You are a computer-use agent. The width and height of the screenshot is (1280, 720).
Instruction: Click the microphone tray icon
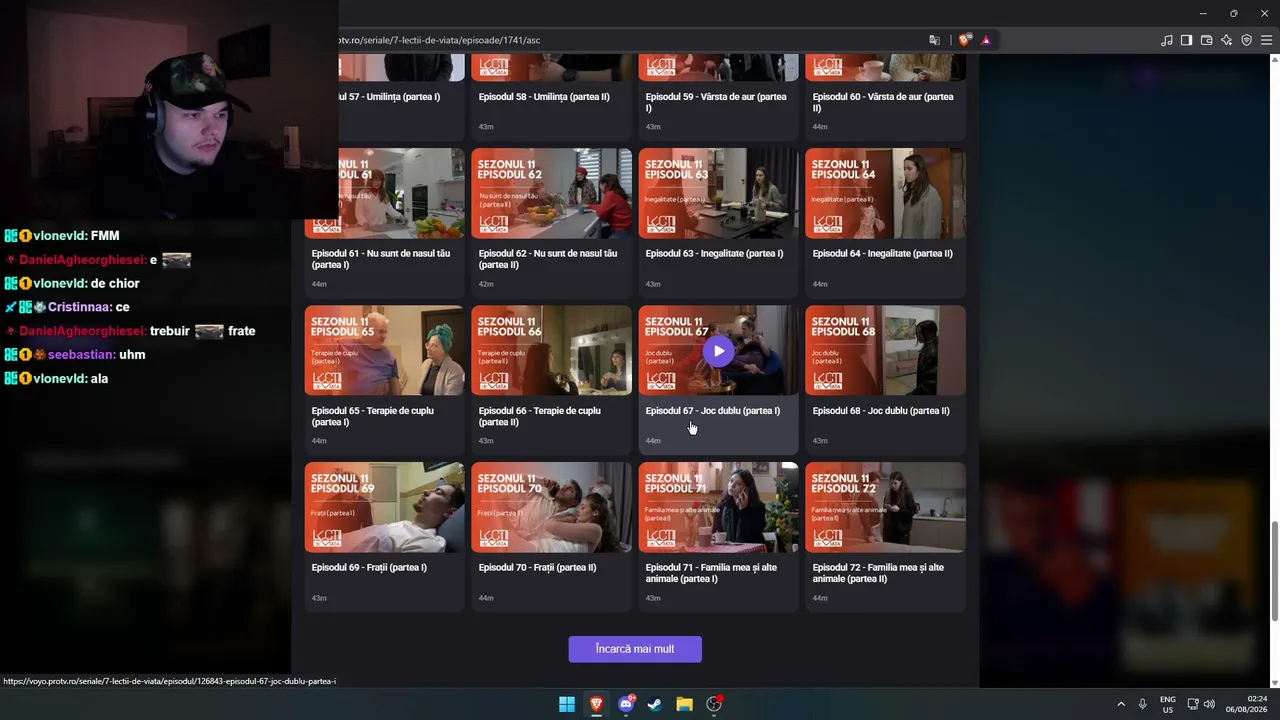(x=1142, y=704)
